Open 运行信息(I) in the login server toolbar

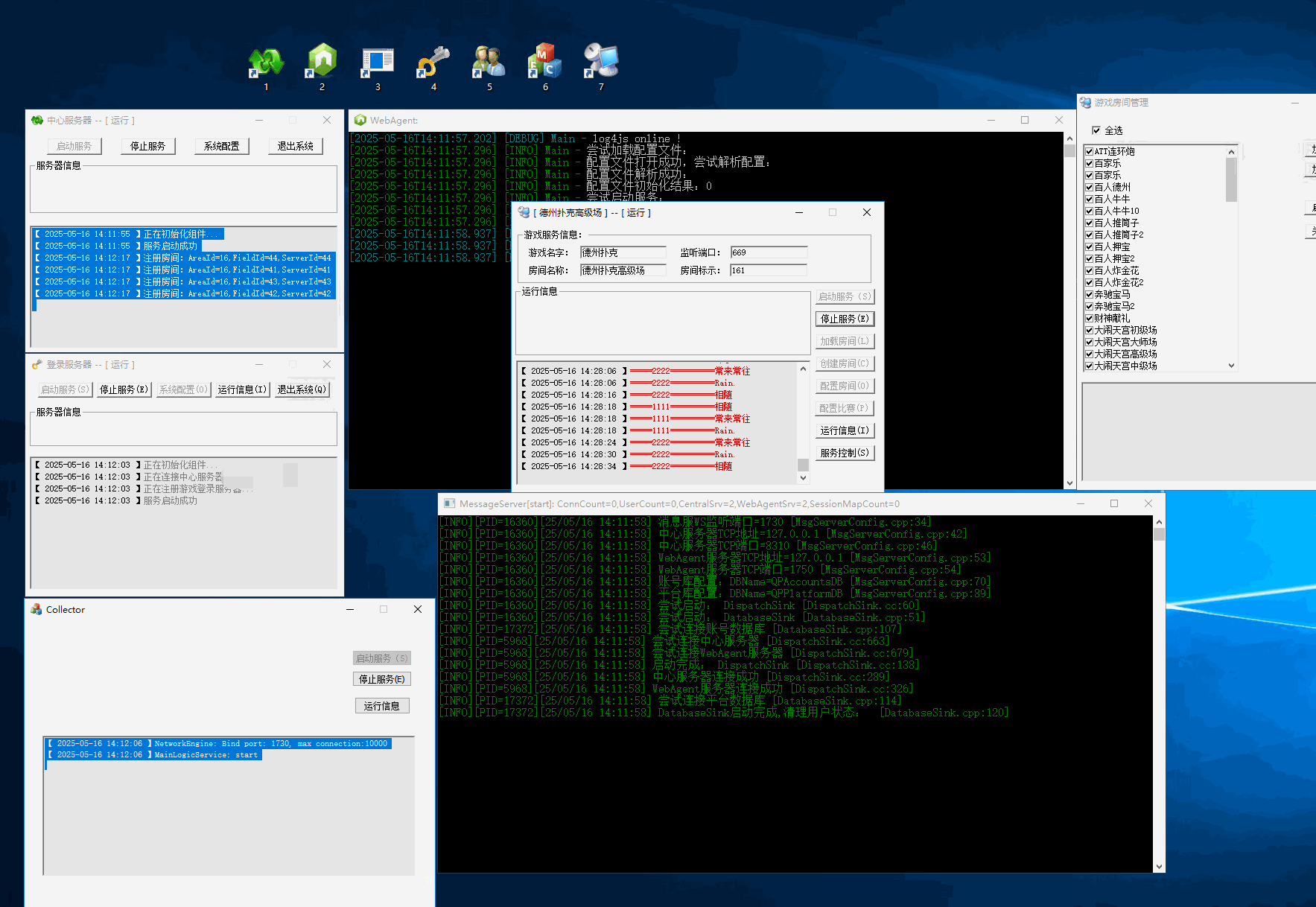tap(242, 389)
